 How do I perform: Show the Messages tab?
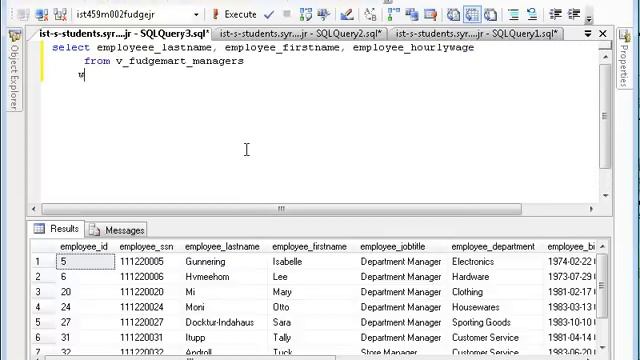click(117, 230)
